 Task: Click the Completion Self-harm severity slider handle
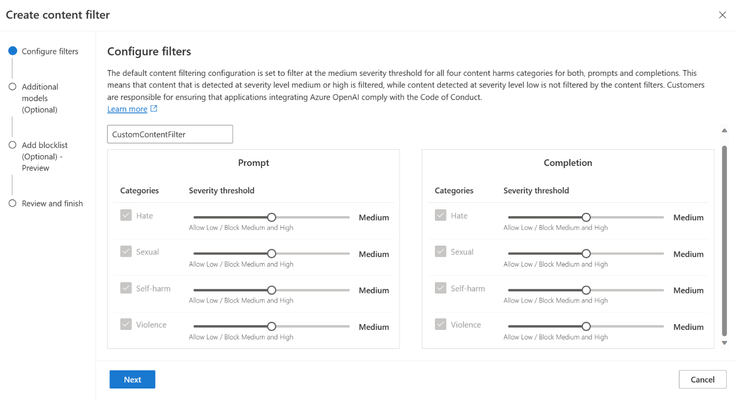tap(586, 290)
